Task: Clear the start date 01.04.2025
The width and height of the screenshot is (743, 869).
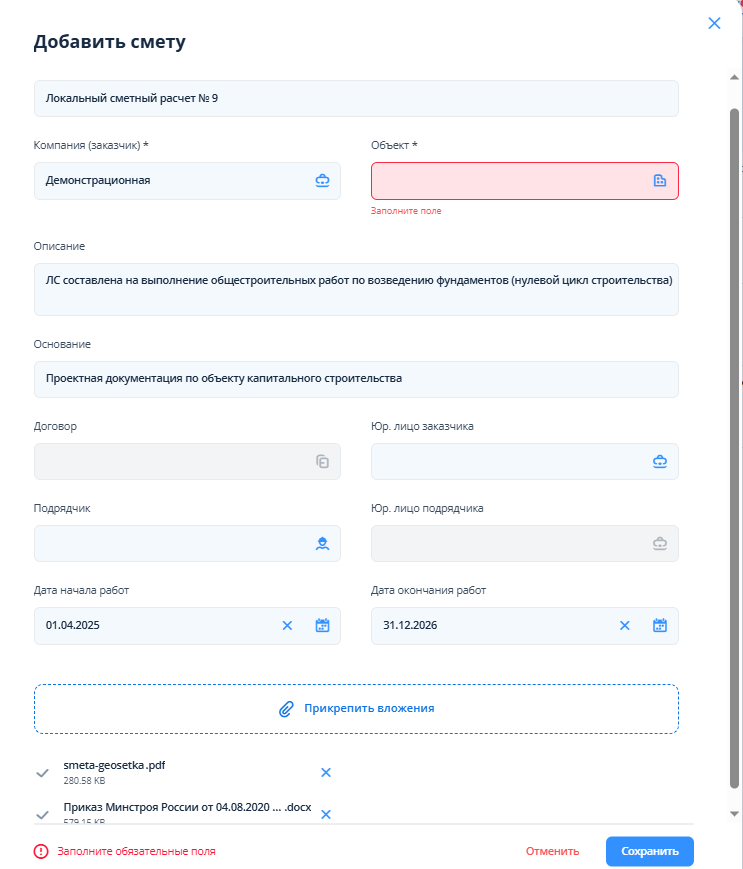Action: [x=287, y=626]
